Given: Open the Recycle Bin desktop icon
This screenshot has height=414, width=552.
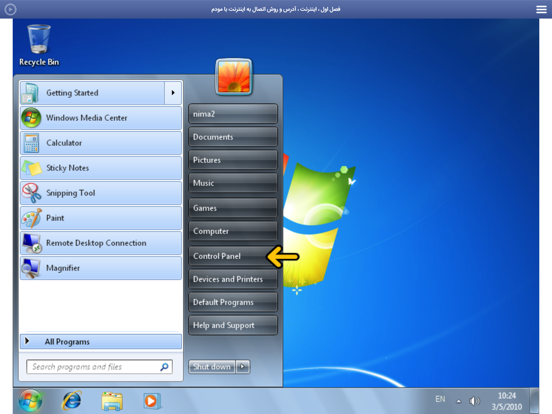Looking at the screenshot, I should tap(39, 45).
